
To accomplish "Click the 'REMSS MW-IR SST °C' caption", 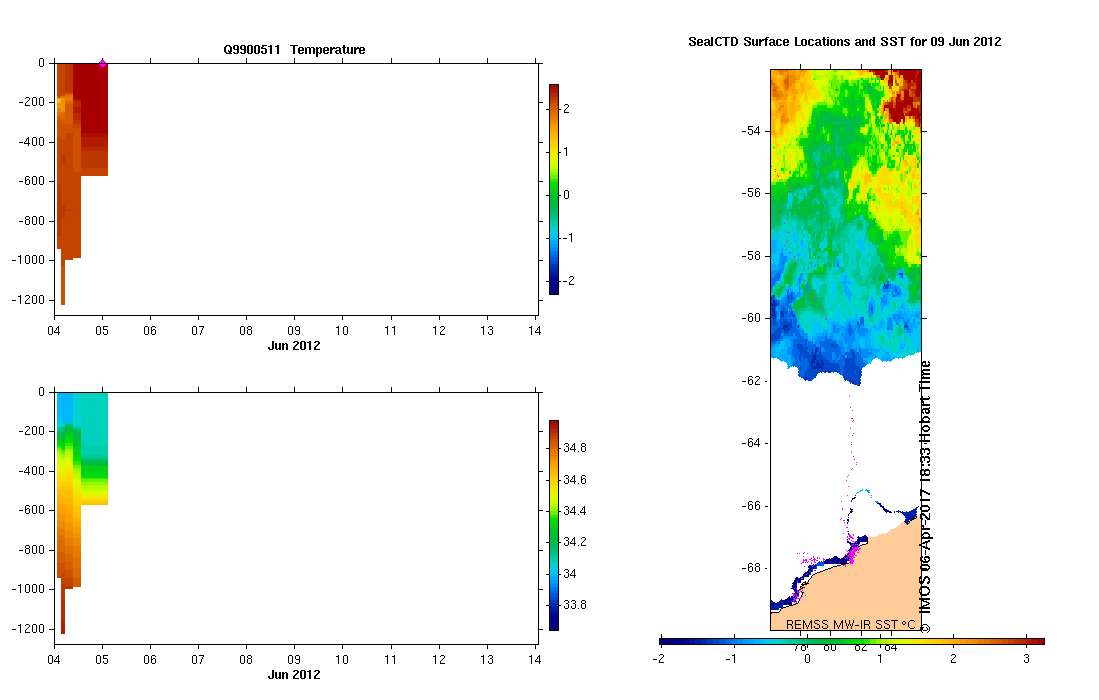I will pos(850,624).
